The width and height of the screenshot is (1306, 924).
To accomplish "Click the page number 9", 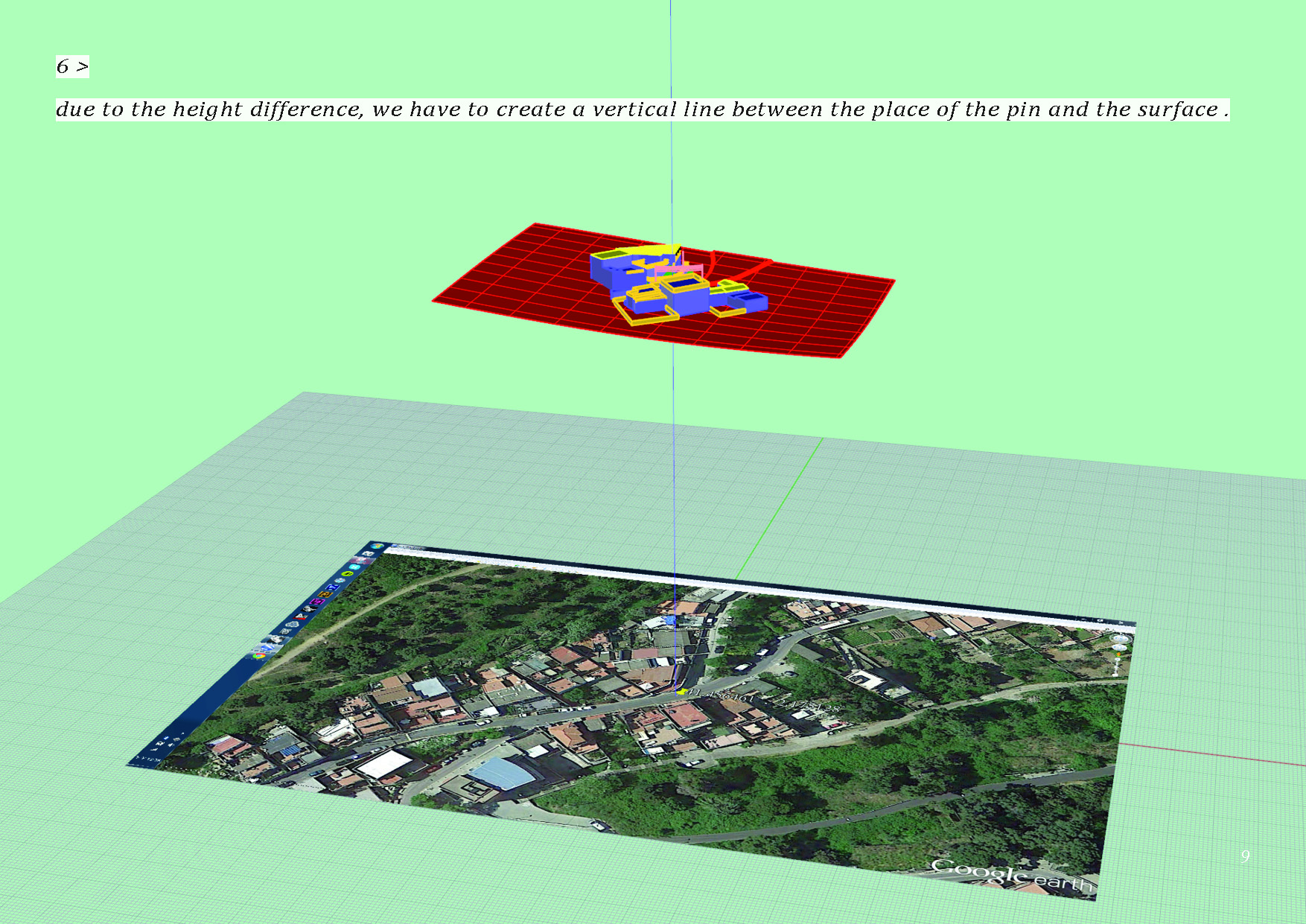I will pos(1245,856).
